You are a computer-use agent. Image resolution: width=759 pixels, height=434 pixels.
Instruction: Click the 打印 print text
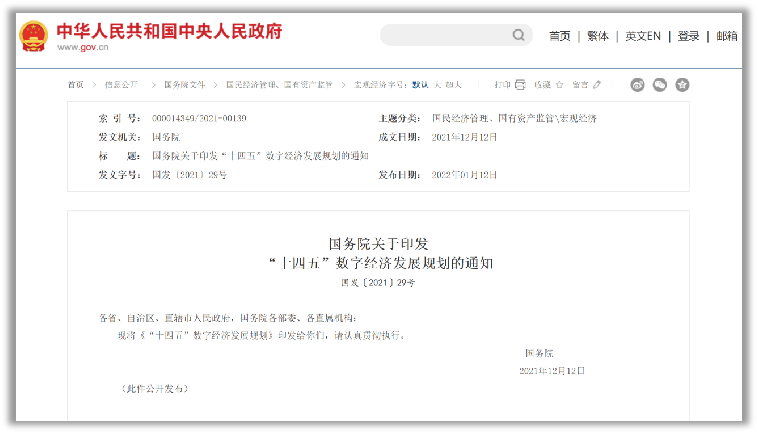pos(502,85)
